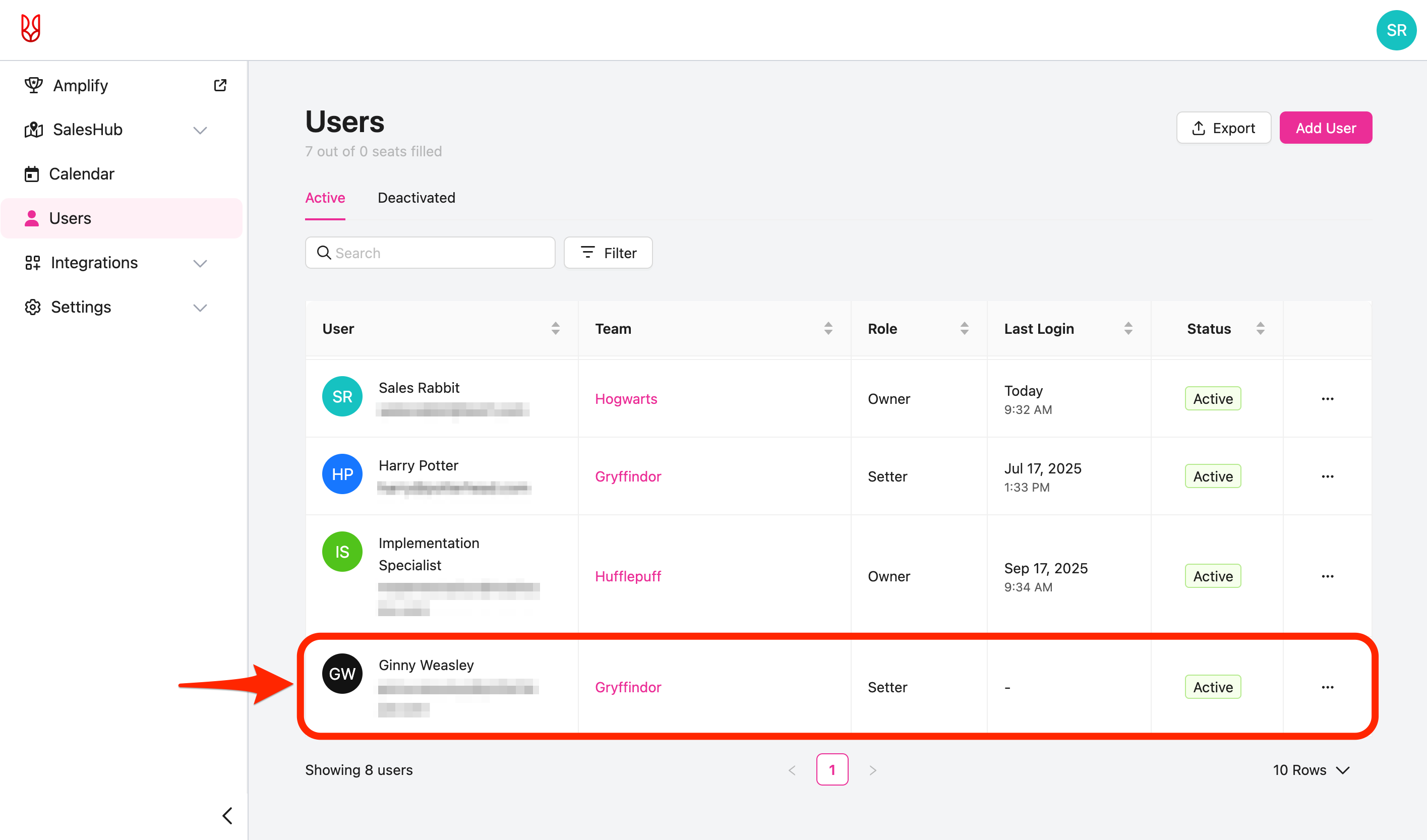The width and height of the screenshot is (1427, 840).
Task: Open more options for Harry Potter
Action: [1327, 476]
